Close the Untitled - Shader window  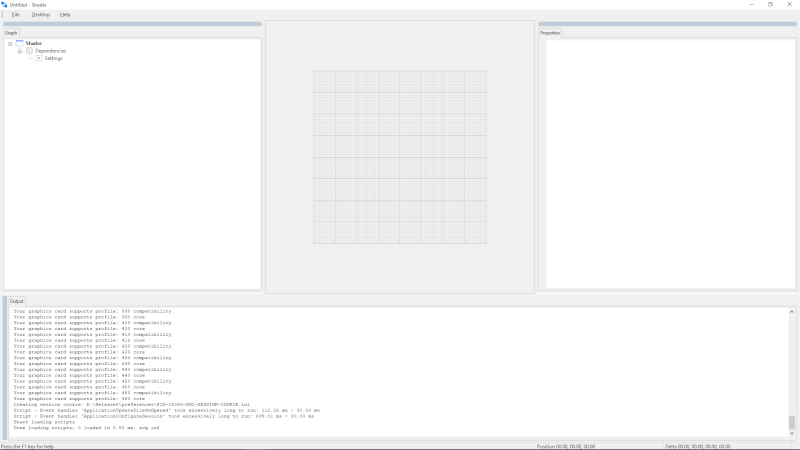(789, 5)
